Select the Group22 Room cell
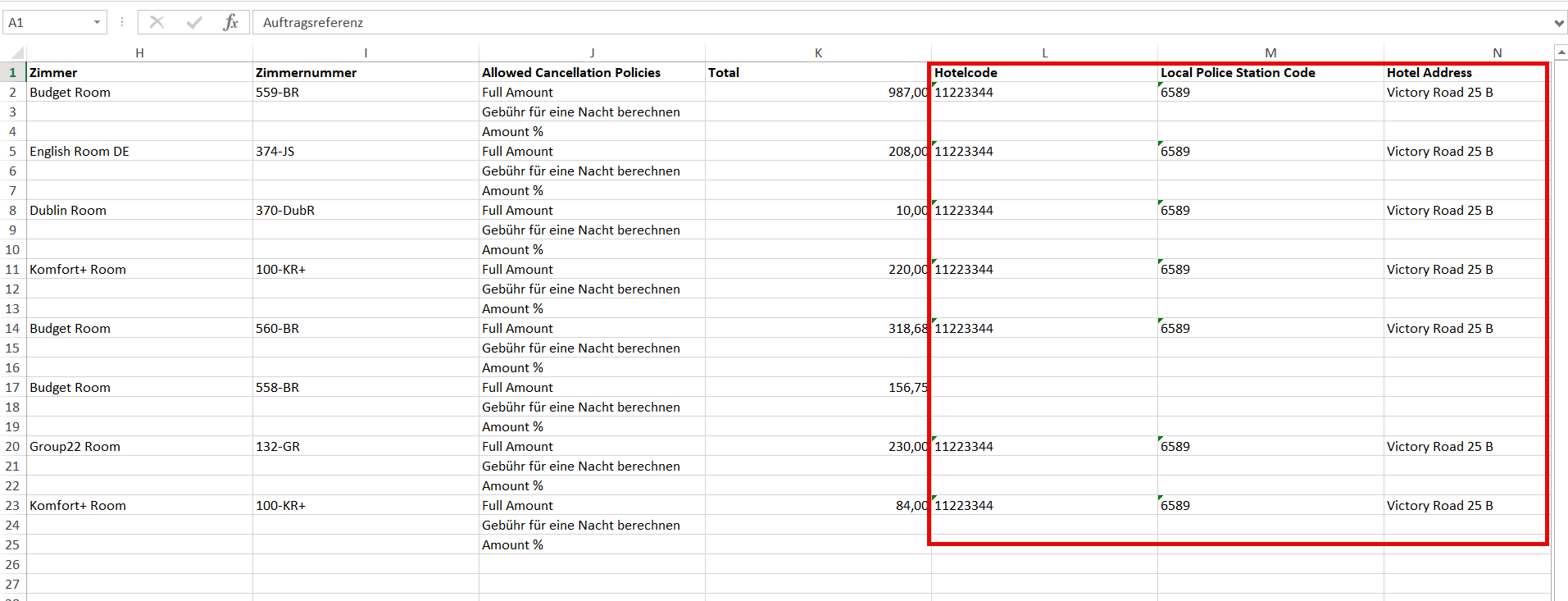 pos(75,447)
